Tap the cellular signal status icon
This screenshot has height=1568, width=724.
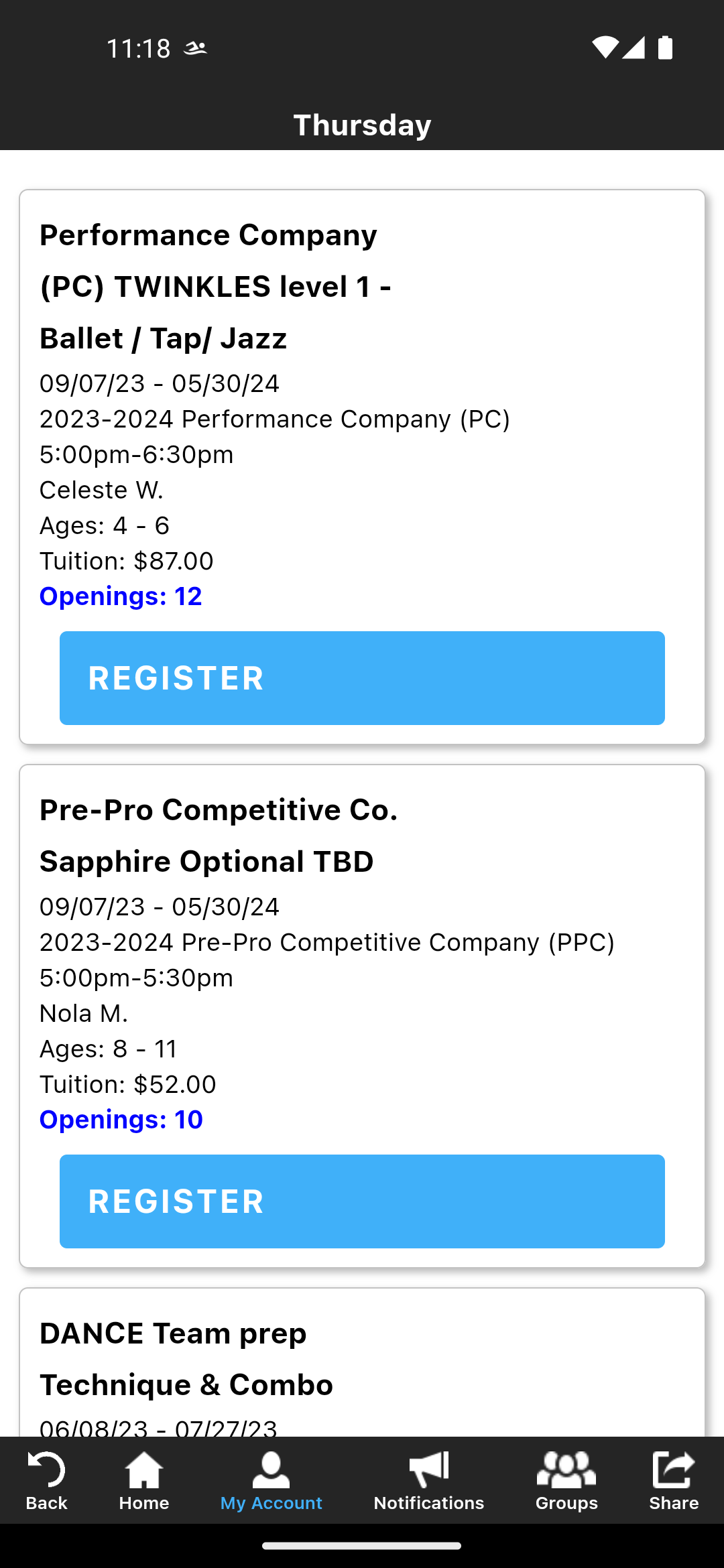(633, 48)
